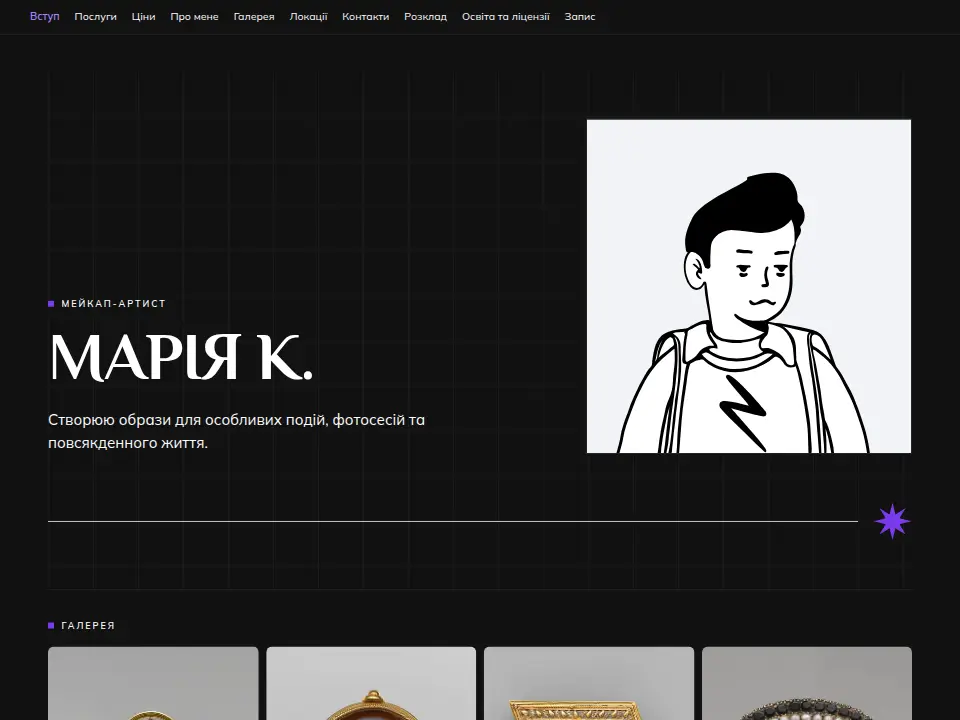Open the Ціни menu item
Image resolution: width=960 pixels, height=720 pixels.
pos(143,17)
